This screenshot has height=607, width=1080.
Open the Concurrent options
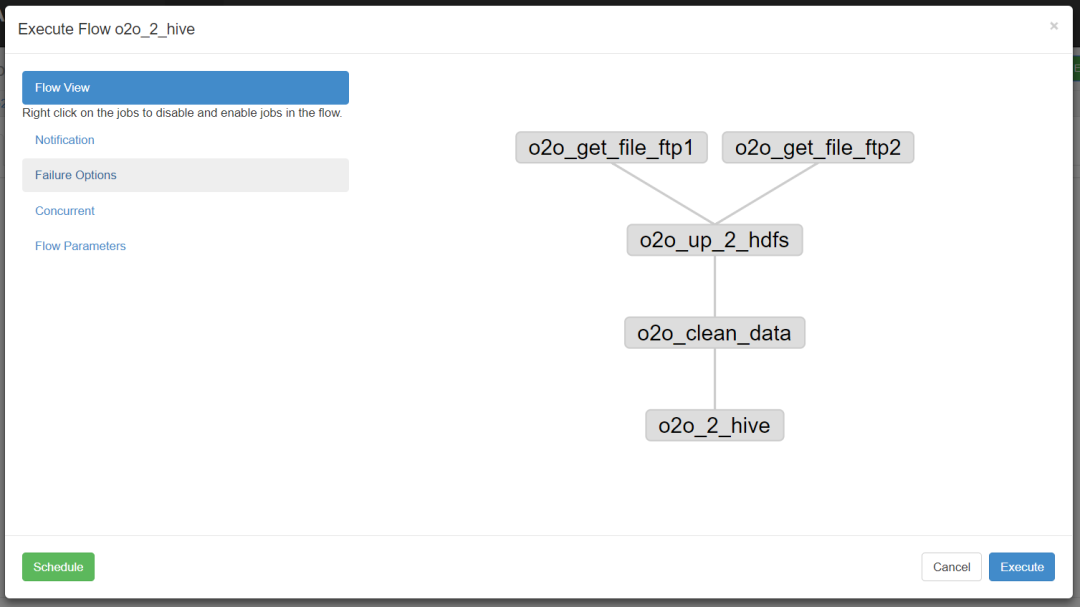click(x=65, y=211)
